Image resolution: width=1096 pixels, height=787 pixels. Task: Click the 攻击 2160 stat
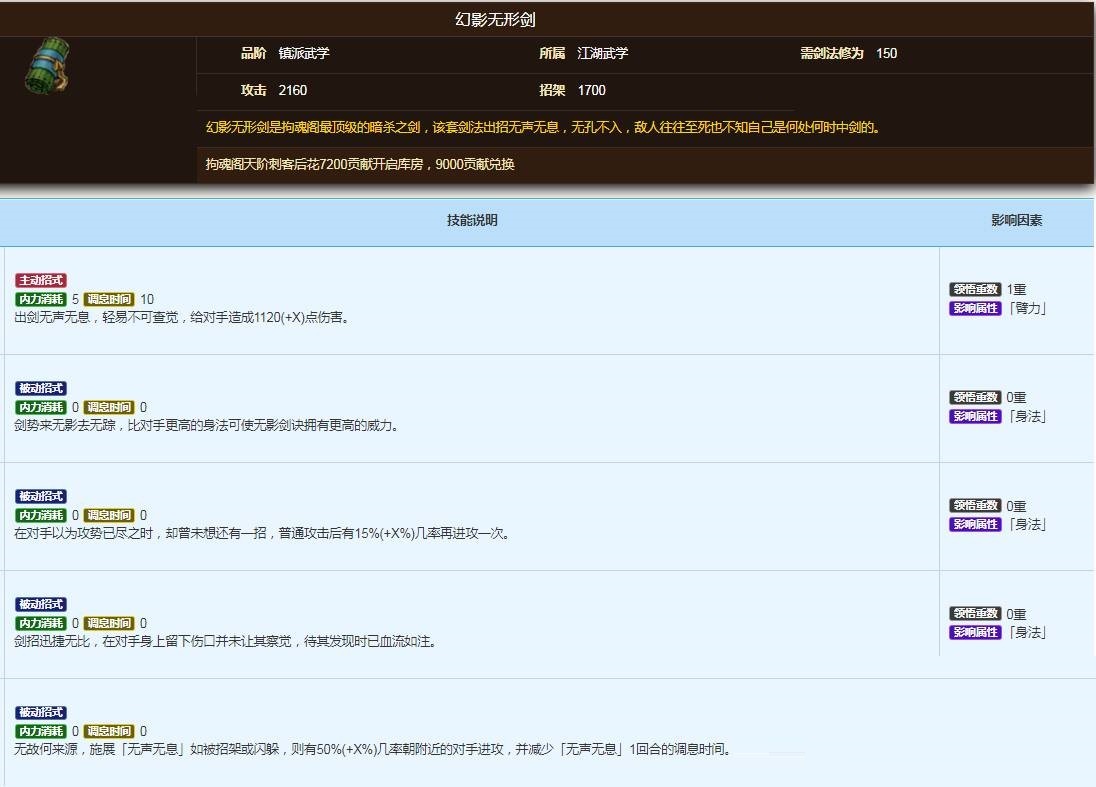(274, 90)
